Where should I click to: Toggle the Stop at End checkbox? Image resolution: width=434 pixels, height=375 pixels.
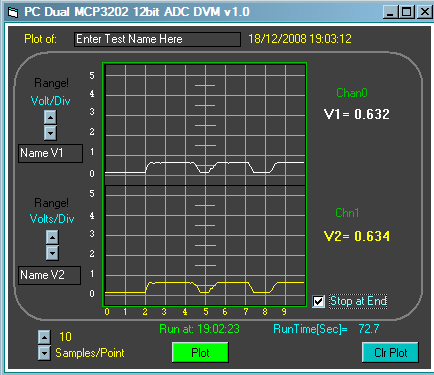click(318, 301)
